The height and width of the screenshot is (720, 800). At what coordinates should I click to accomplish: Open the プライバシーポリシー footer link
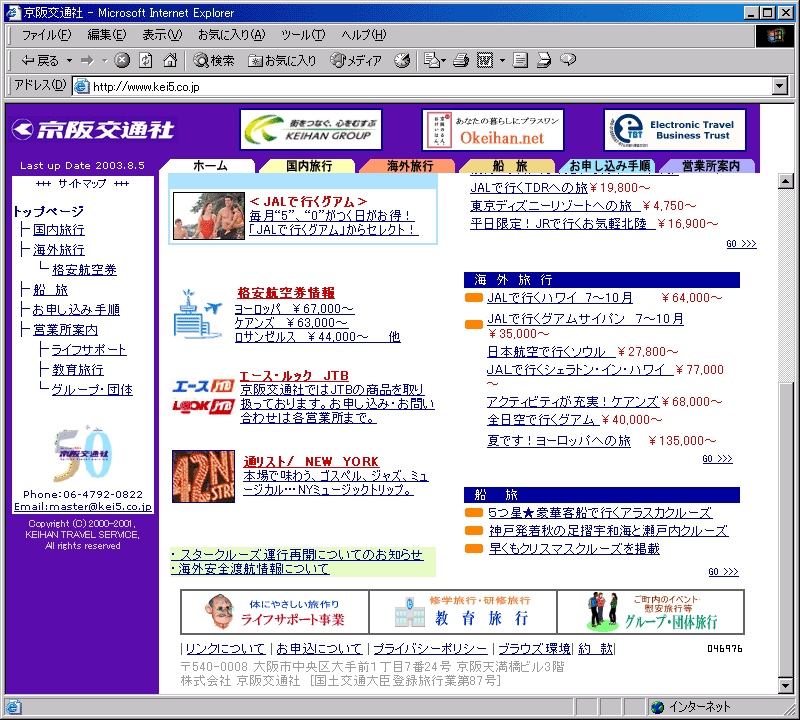(x=430, y=649)
